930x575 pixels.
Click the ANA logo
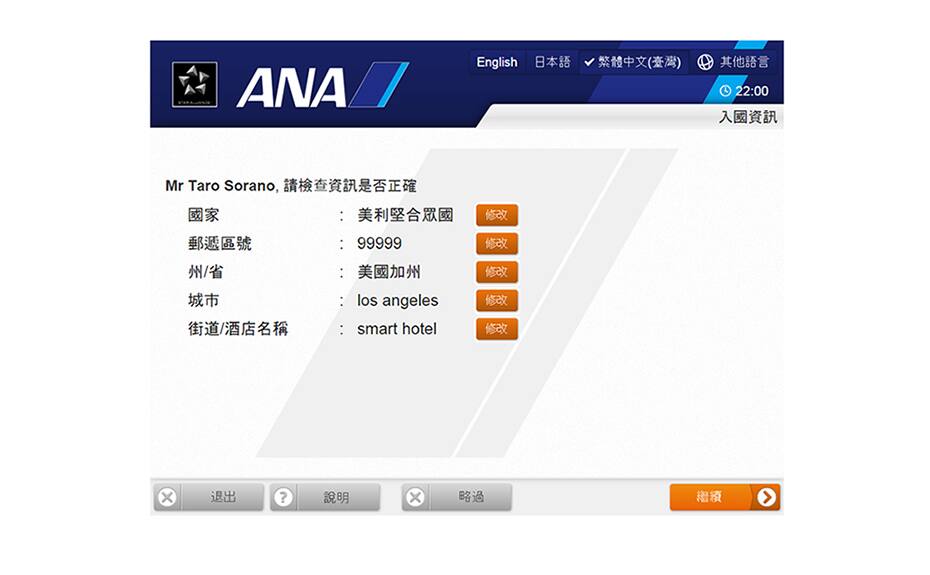point(320,85)
